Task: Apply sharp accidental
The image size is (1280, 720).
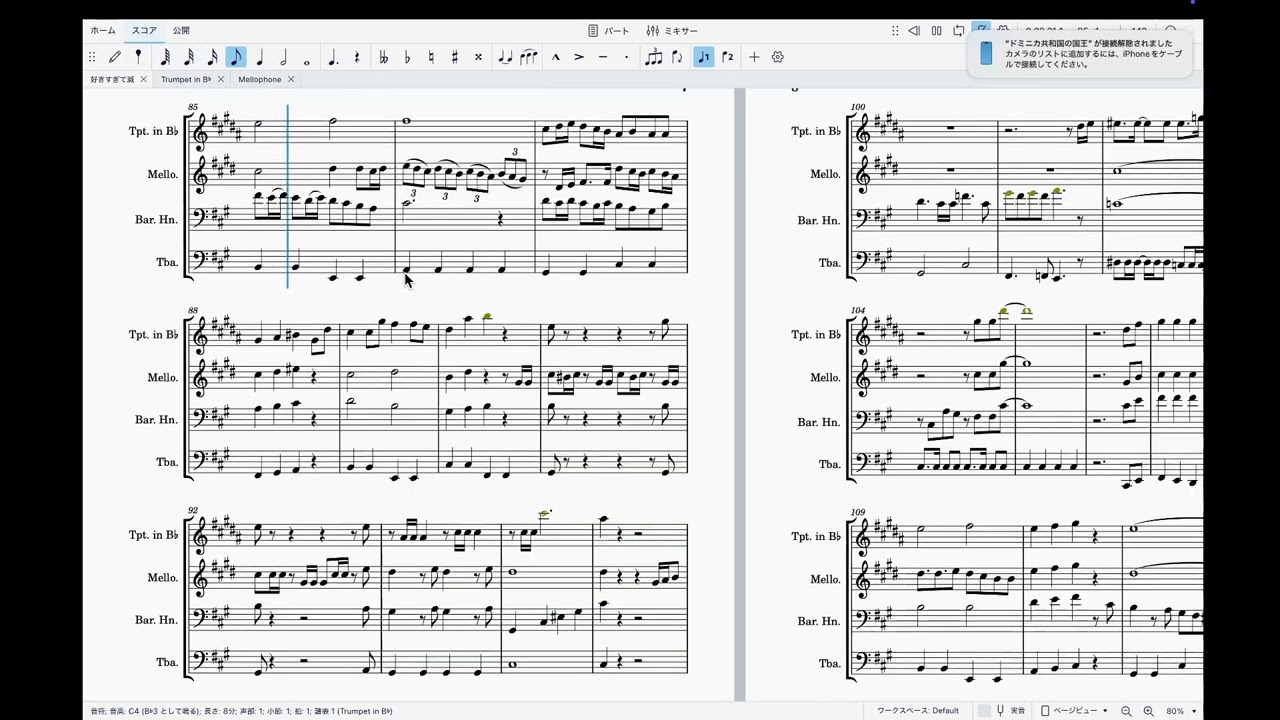Action: point(454,57)
